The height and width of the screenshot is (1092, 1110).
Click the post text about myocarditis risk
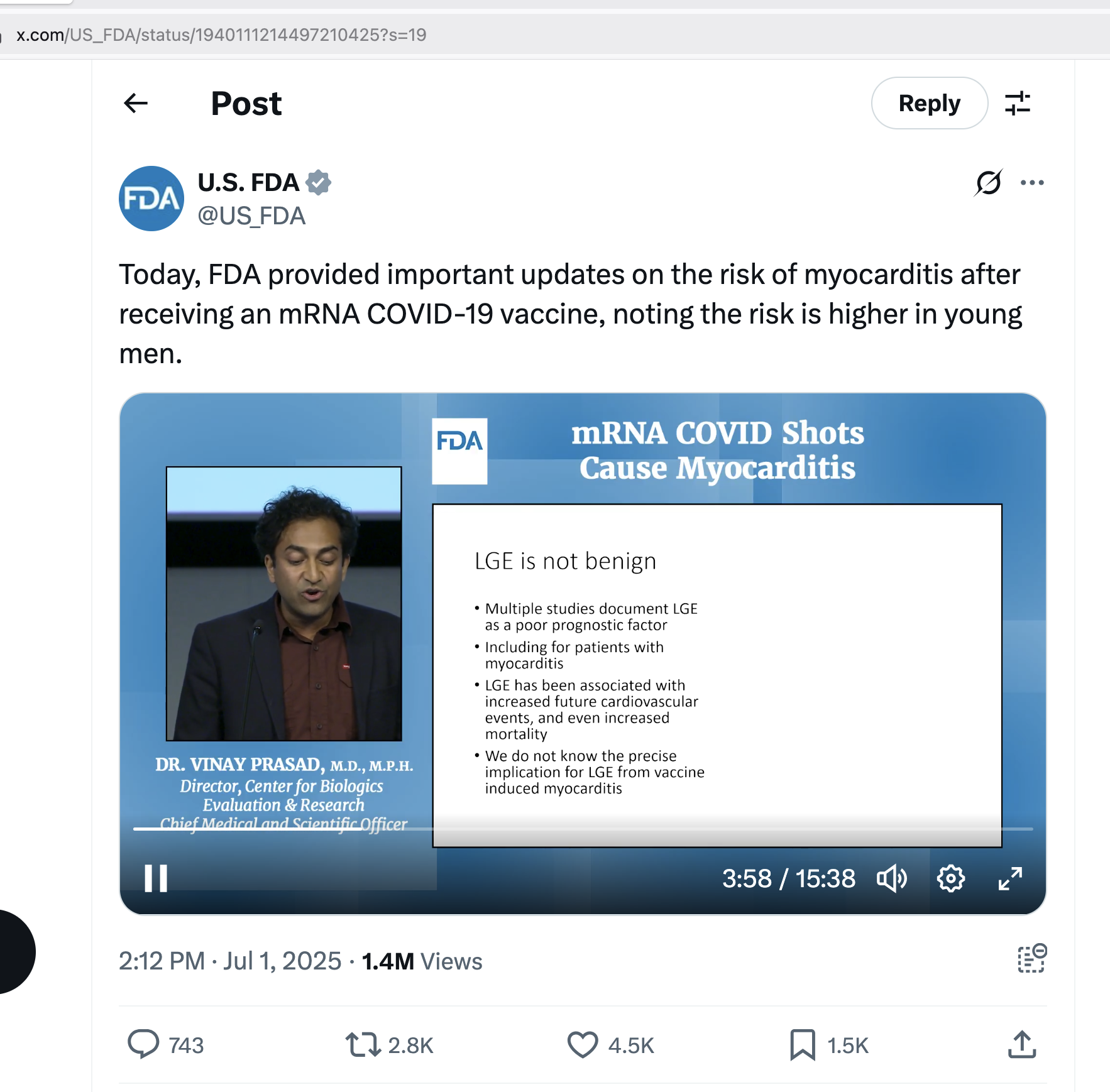click(x=571, y=314)
